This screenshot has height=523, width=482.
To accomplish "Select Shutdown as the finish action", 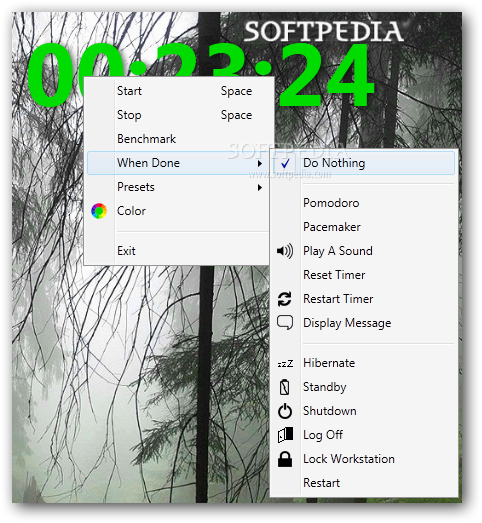I will 364,411.
